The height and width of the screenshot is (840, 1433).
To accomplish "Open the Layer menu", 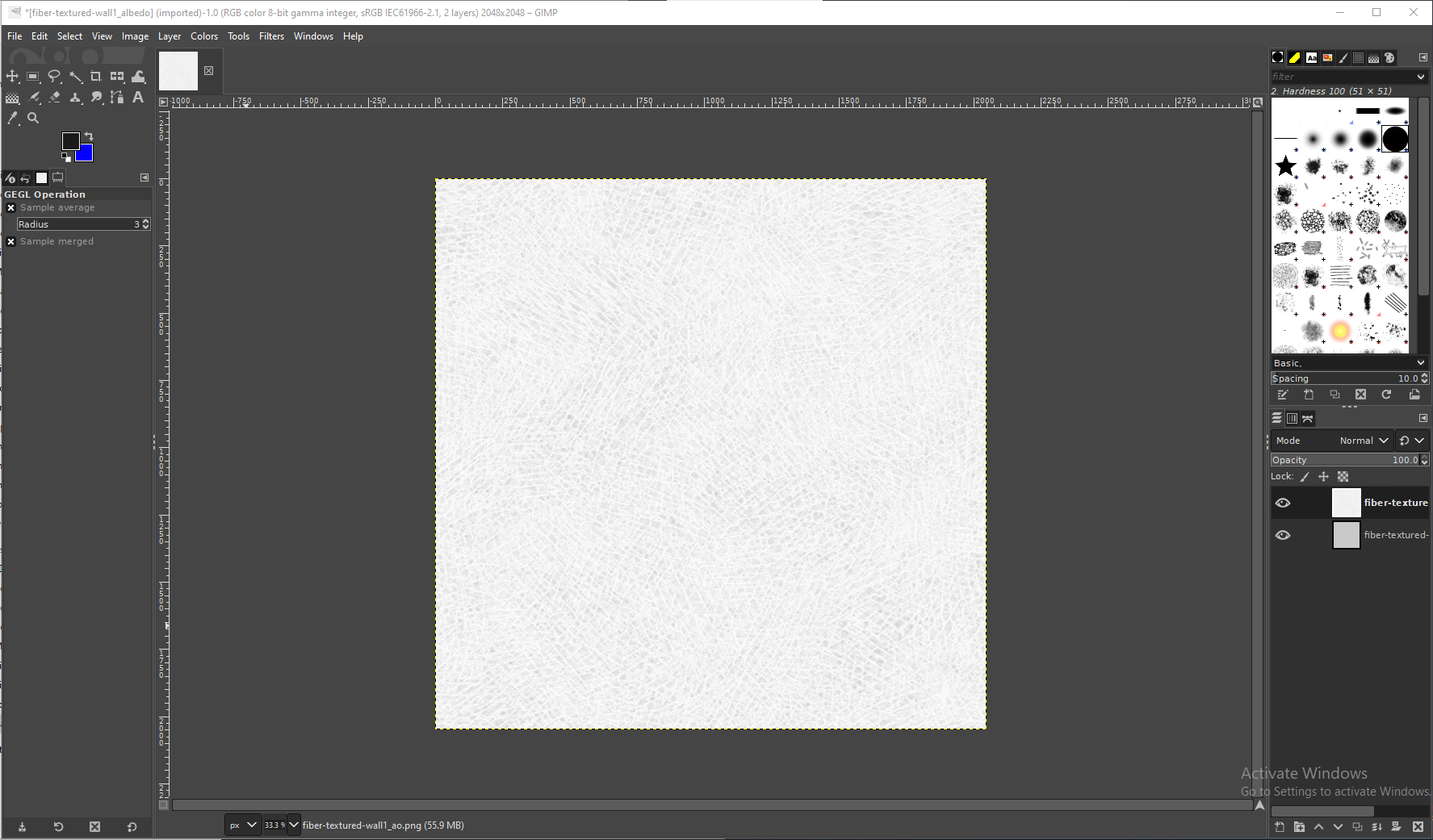I will [x=170, y=36].
